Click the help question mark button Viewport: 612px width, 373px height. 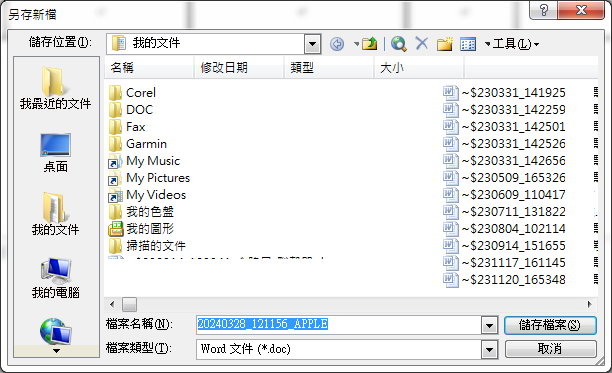point(543,10)
